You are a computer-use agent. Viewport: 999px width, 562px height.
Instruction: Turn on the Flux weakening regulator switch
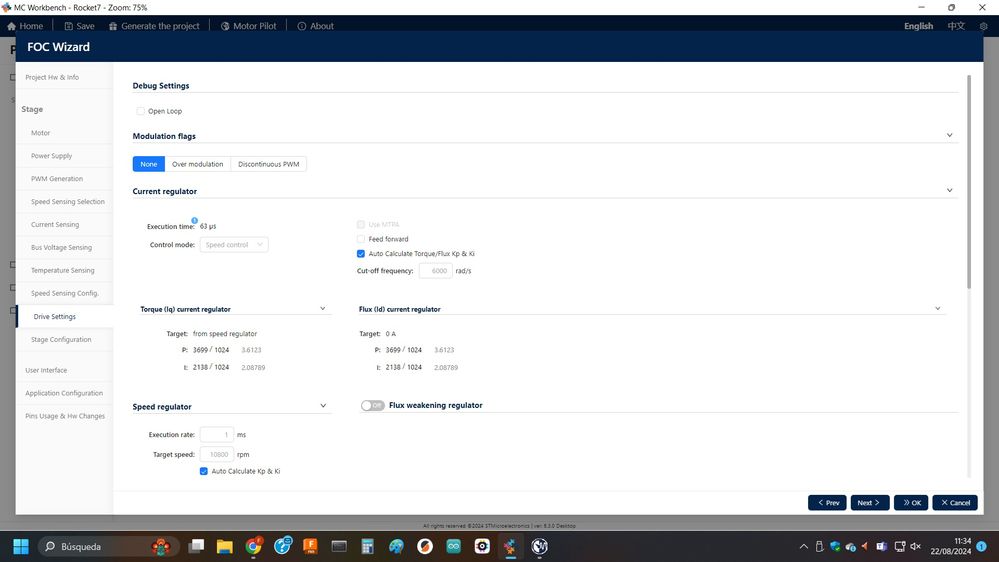[x=373, y=405]
